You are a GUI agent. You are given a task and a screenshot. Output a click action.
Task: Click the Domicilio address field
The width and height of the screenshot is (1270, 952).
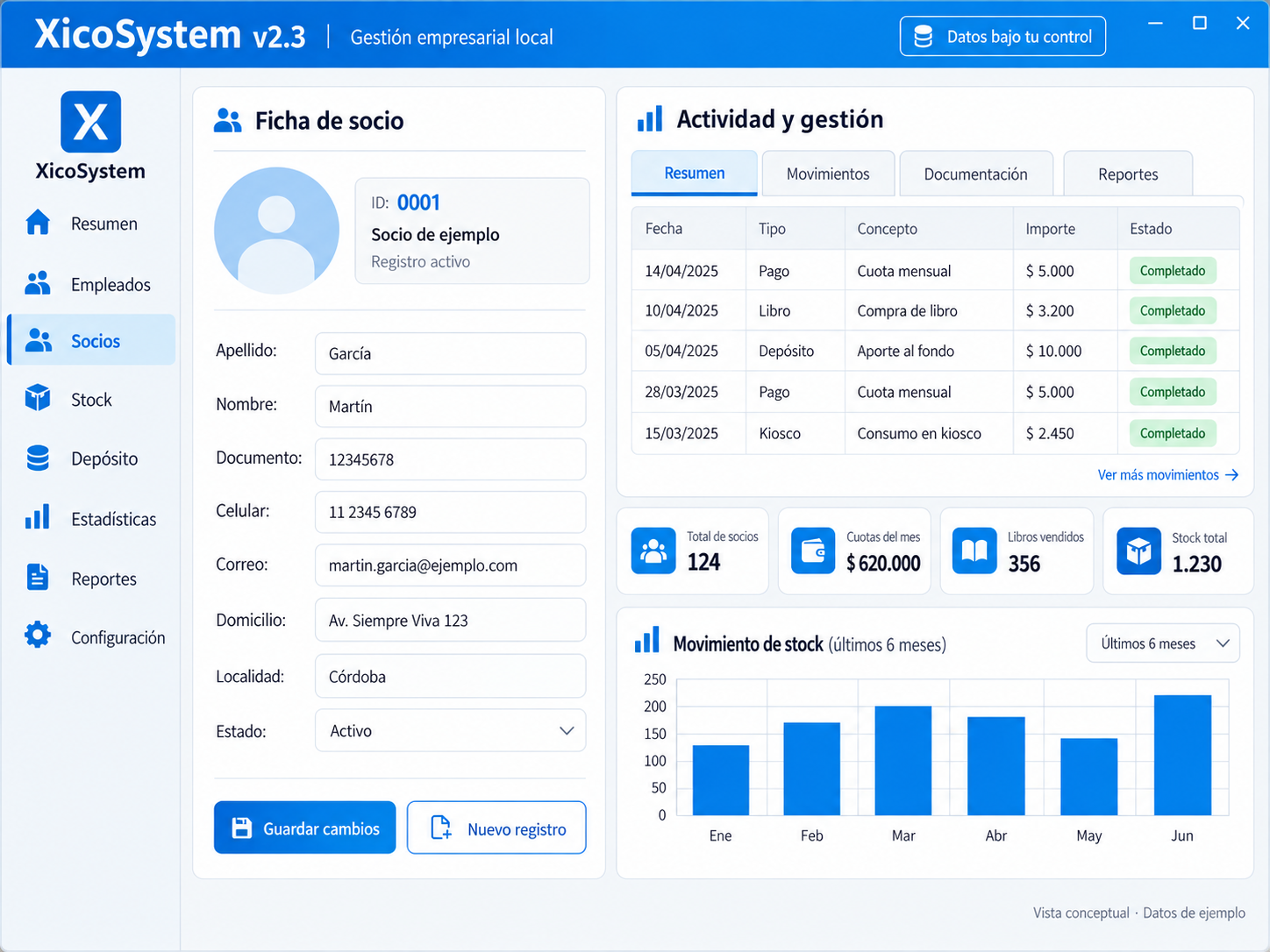pyautogui.click(x=450, y=620)
